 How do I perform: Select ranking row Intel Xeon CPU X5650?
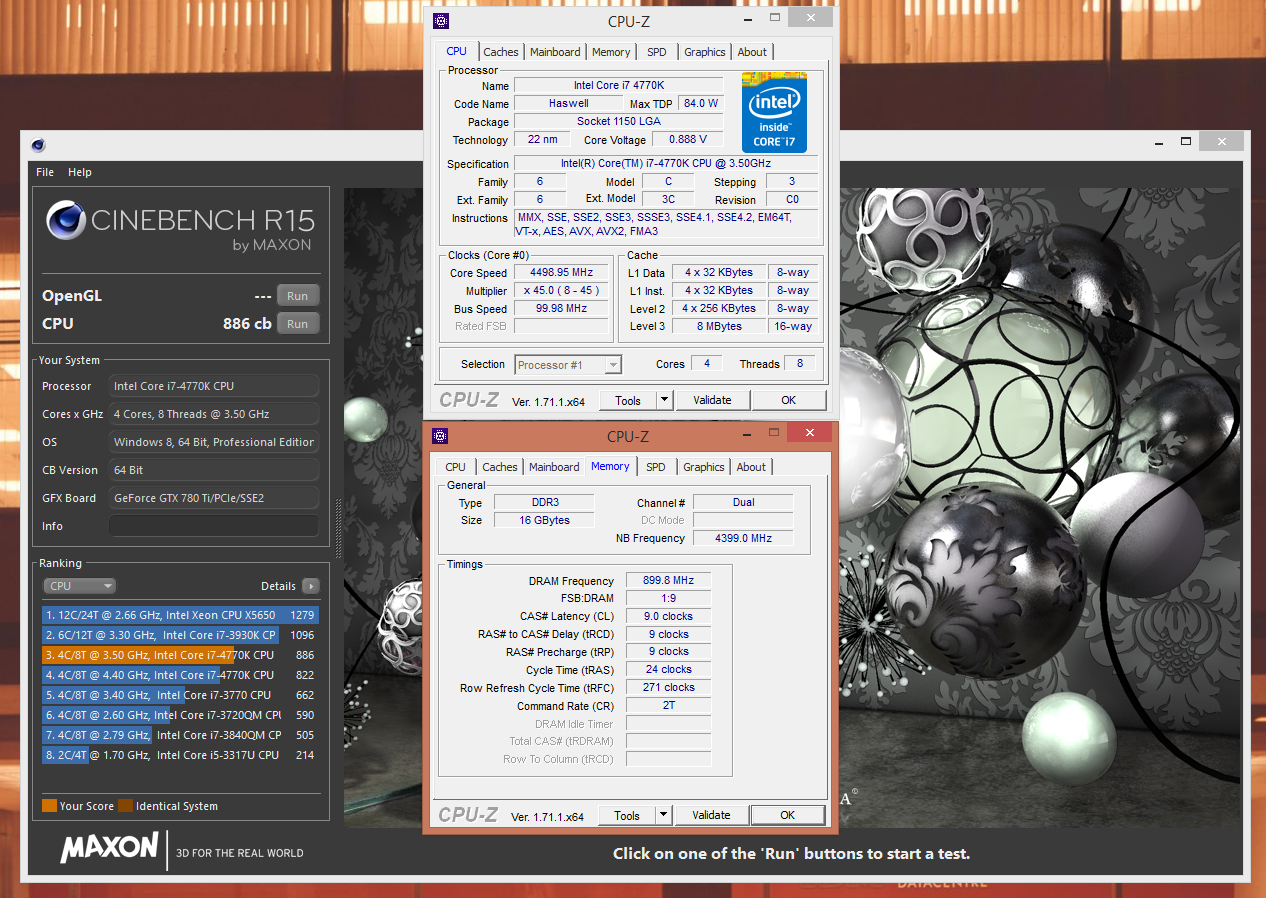coord(180,615)
